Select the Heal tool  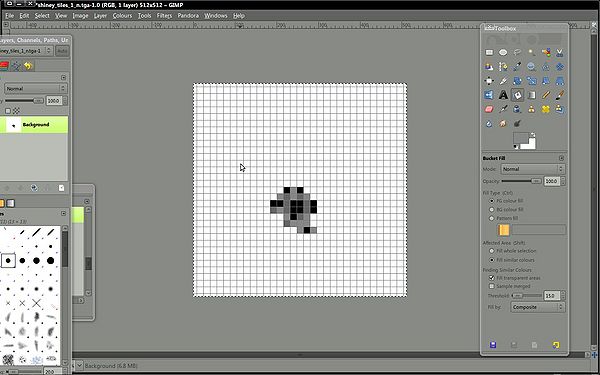click(x=546, y=109)
